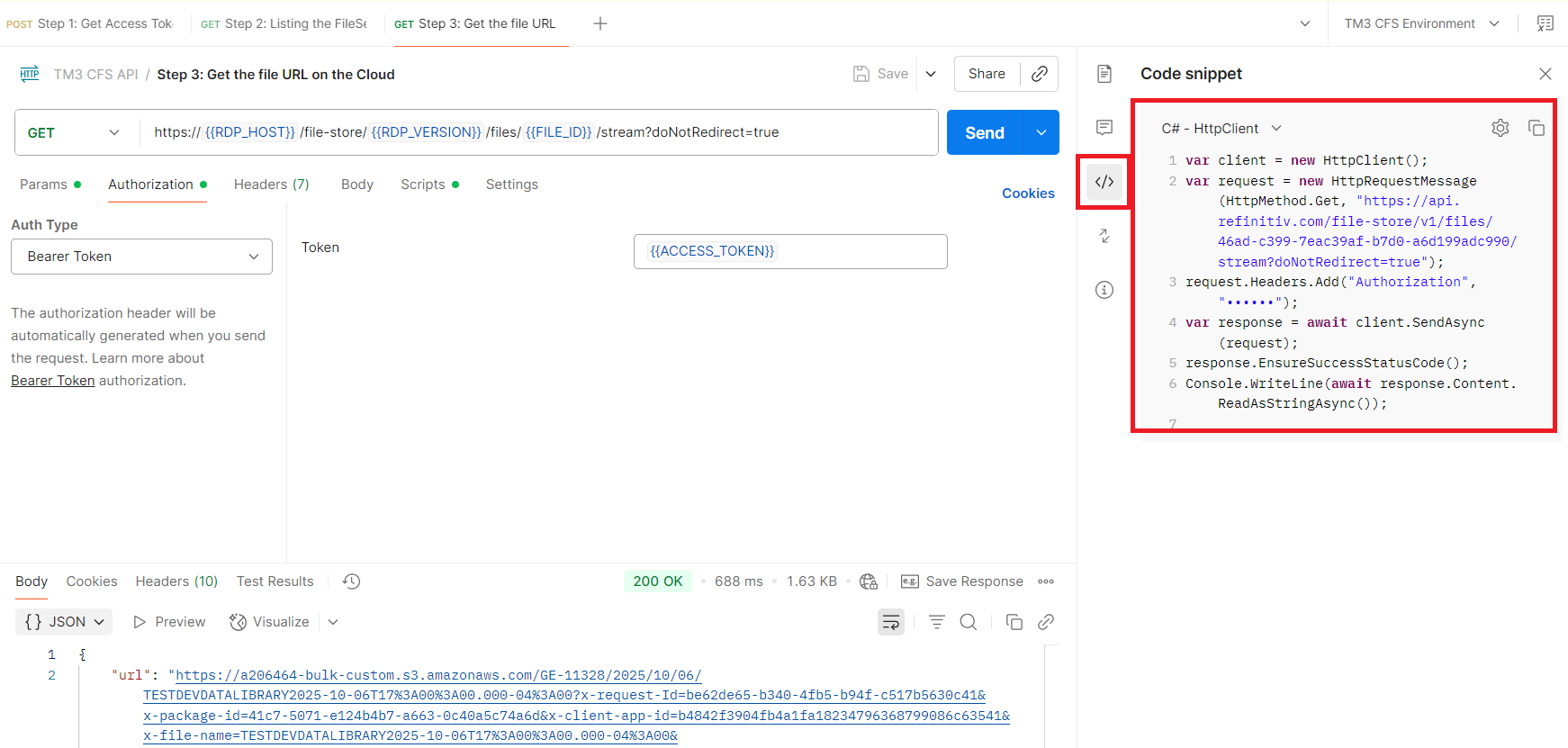Search within the response body
This screenshot has width=1568, height=748.
click(x=968, y=622)
